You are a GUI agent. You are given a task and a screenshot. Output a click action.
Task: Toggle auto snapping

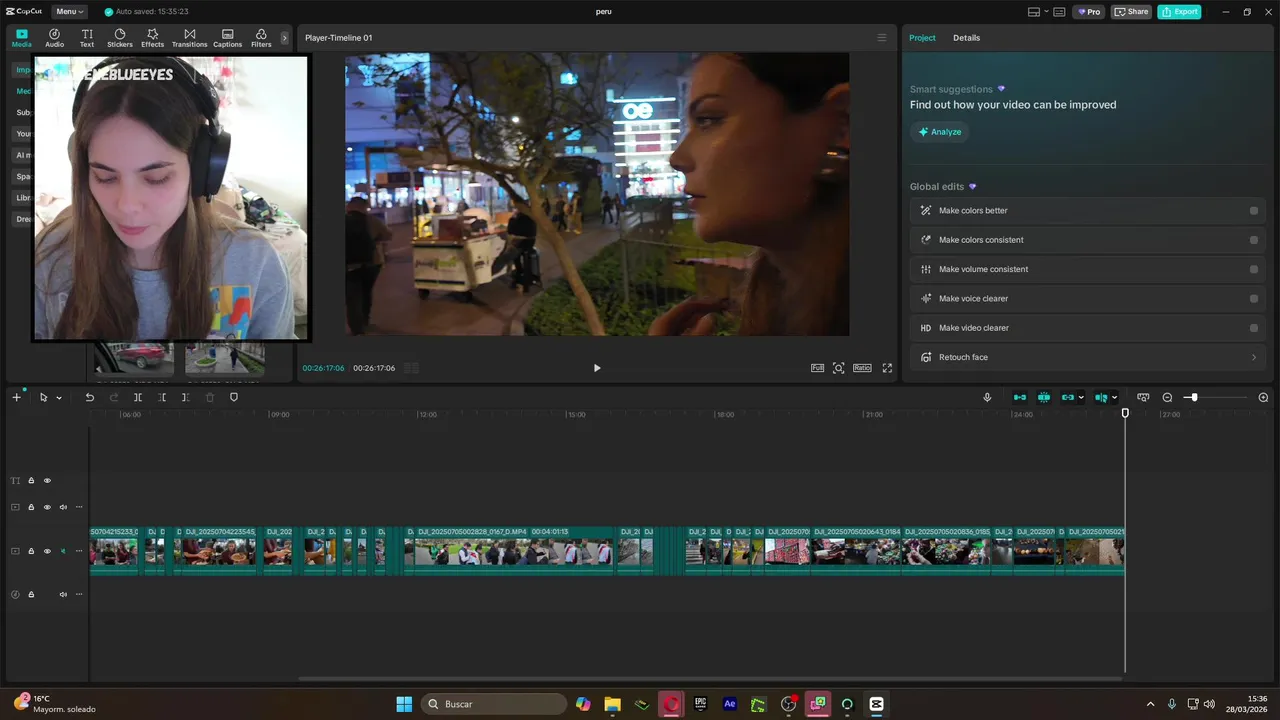pos(1044,397)
